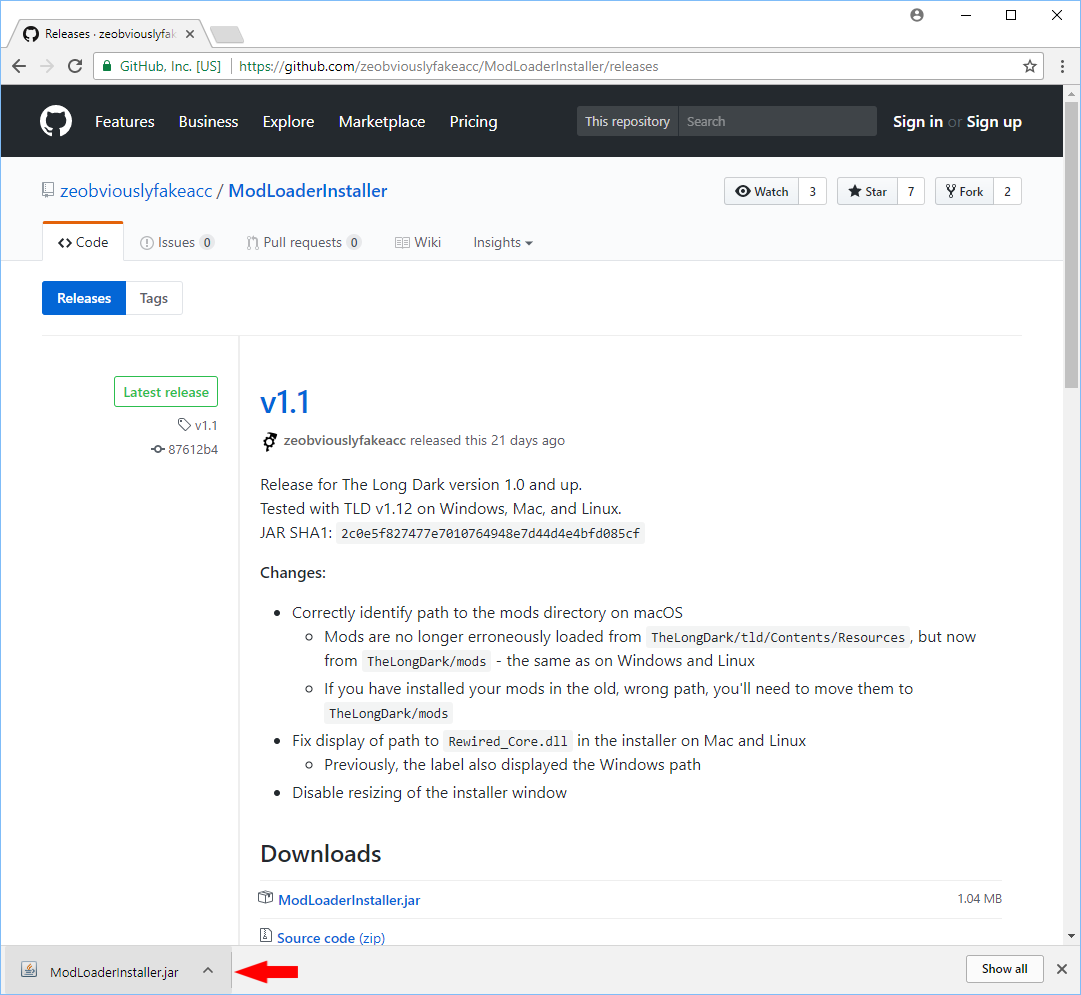
Task: Click the zip file icon beside Source code
Action: 266,935
